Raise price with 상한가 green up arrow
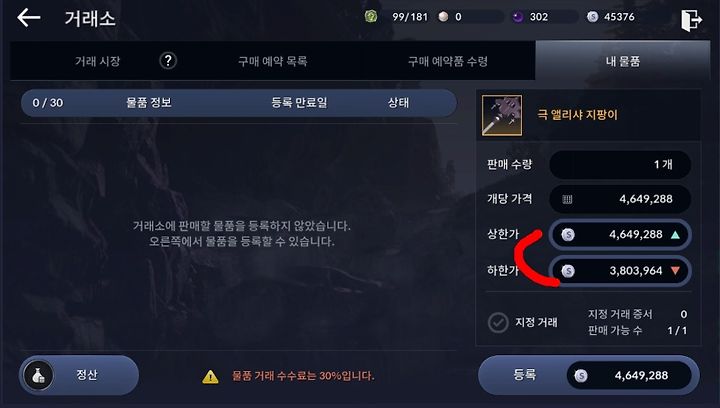The image size is (720, 408). (675, 235)
